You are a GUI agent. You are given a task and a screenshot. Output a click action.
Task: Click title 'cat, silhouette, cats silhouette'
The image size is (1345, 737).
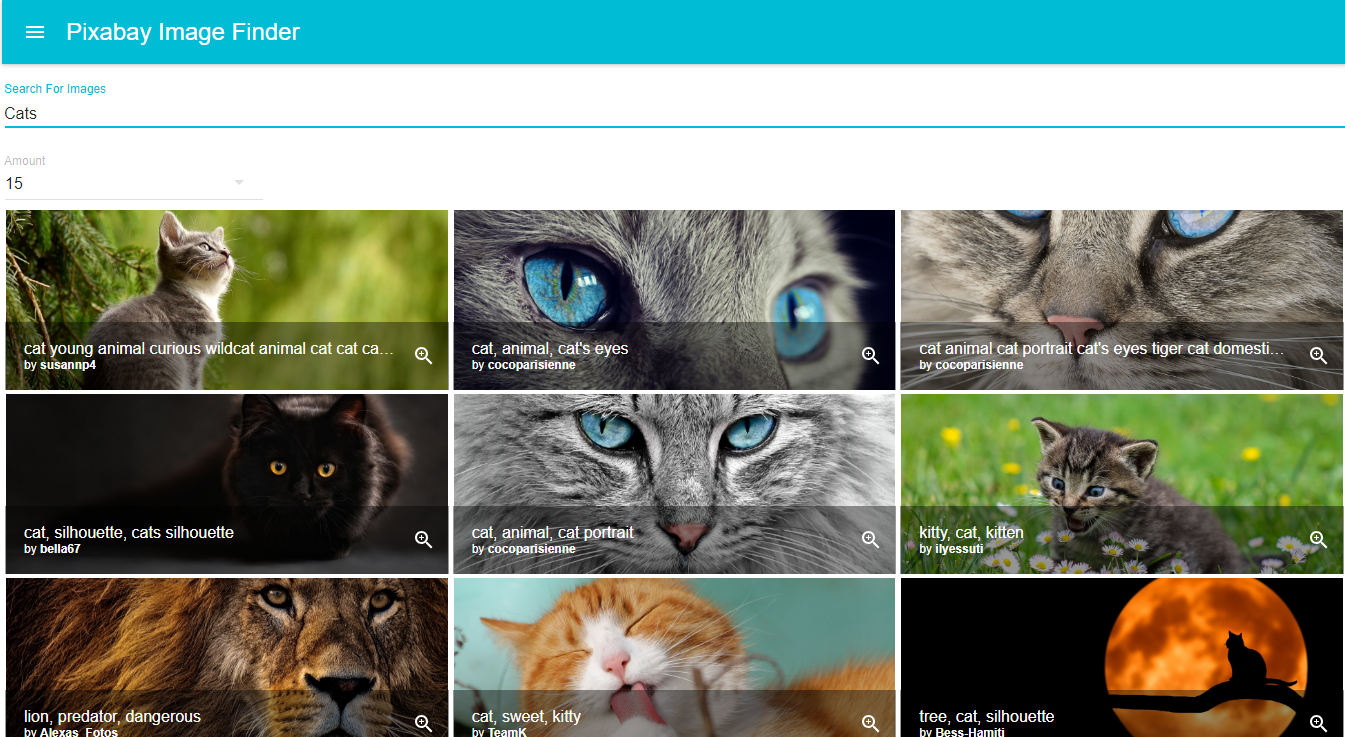pos(129,533)
